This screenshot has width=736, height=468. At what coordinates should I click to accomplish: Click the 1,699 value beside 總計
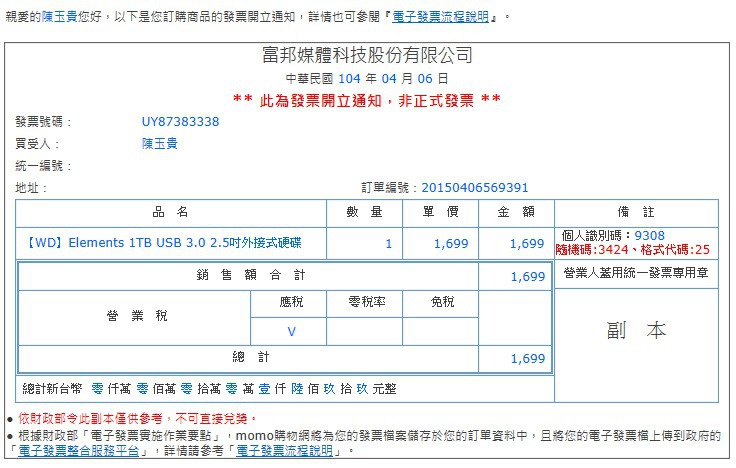[528, 359]
